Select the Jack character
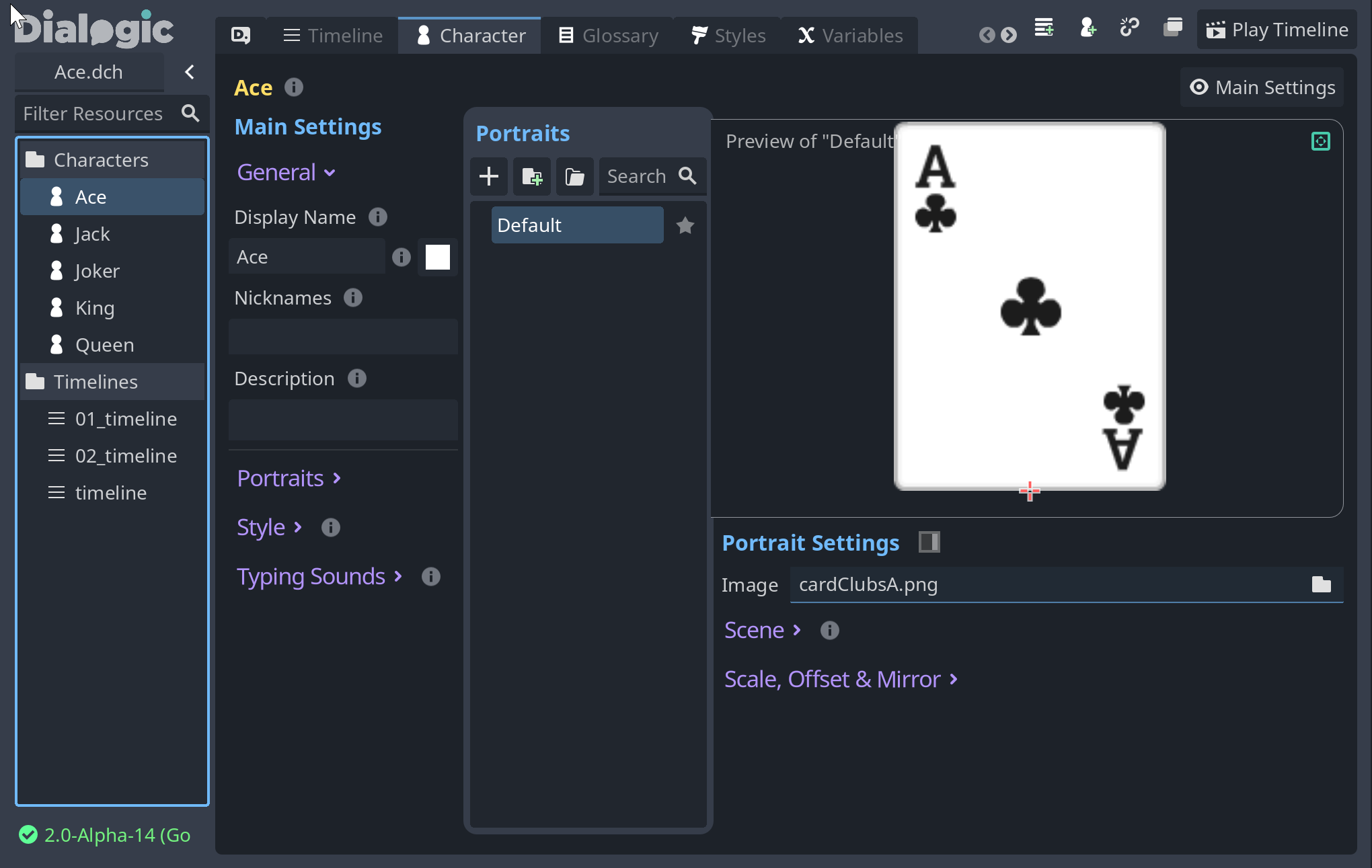Image resolution: width=1372 pixels, height=868 pixels. (112, 234)
